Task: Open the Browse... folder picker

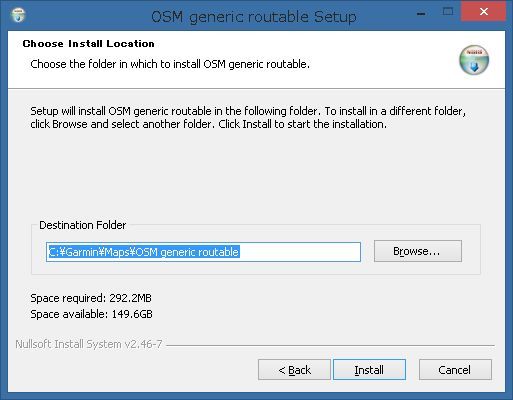Action: [418, 251]
